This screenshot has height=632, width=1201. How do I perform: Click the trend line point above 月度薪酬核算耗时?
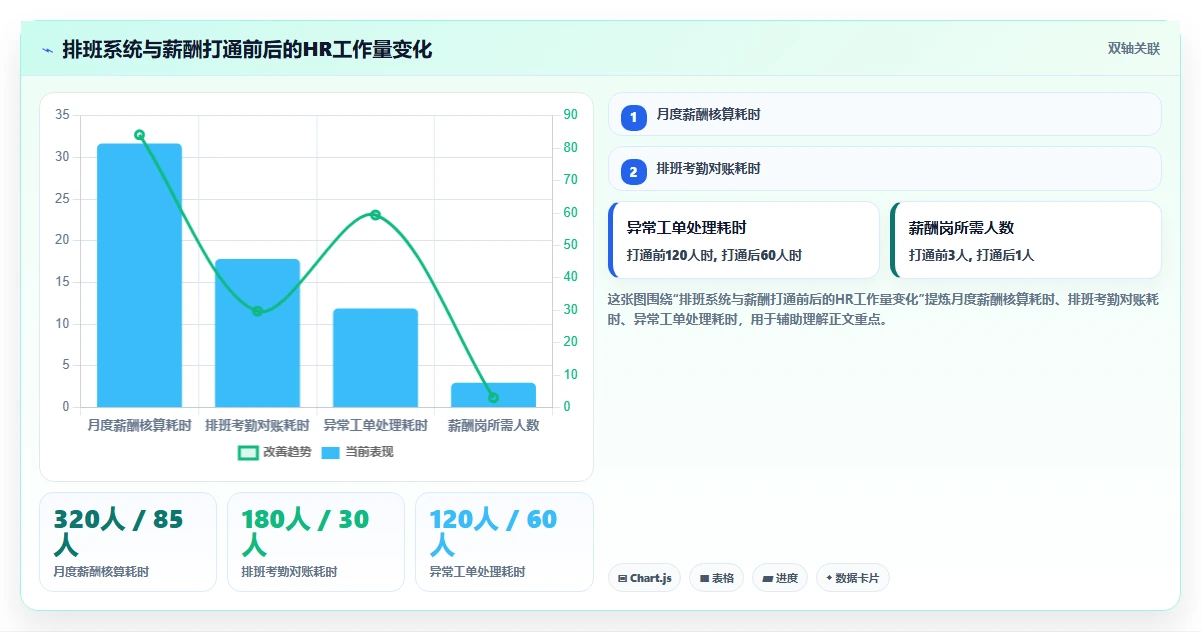(x=139, y=135)
